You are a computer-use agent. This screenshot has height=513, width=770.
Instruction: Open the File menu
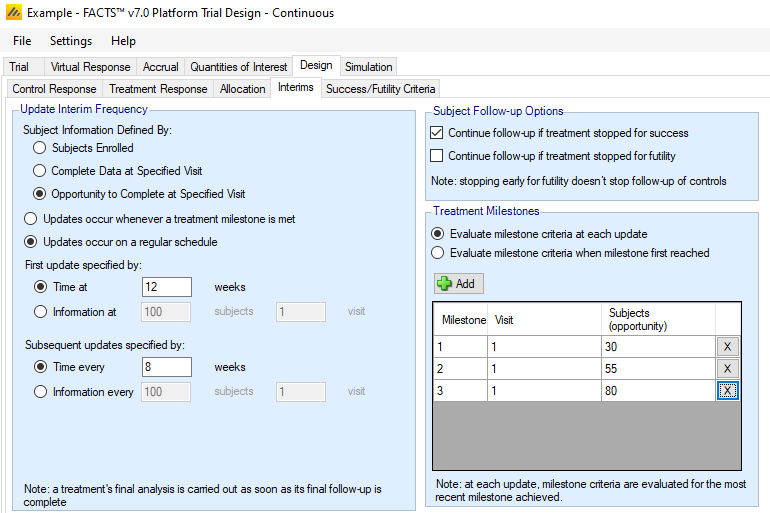point(22,41)
